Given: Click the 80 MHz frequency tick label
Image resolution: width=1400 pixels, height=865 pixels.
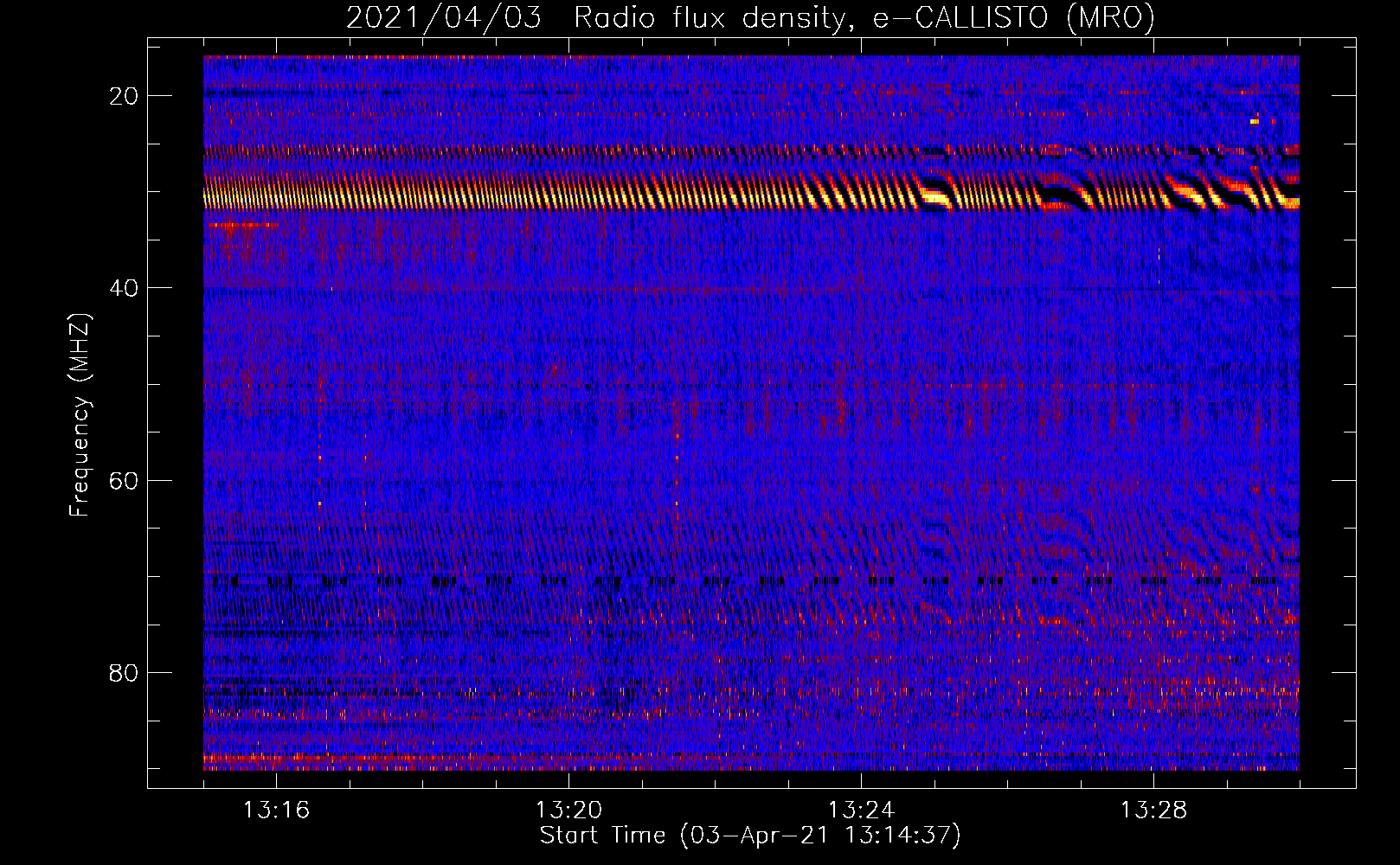Looking at the screenshot, I should pyautogui.click(x=124, y=672).
